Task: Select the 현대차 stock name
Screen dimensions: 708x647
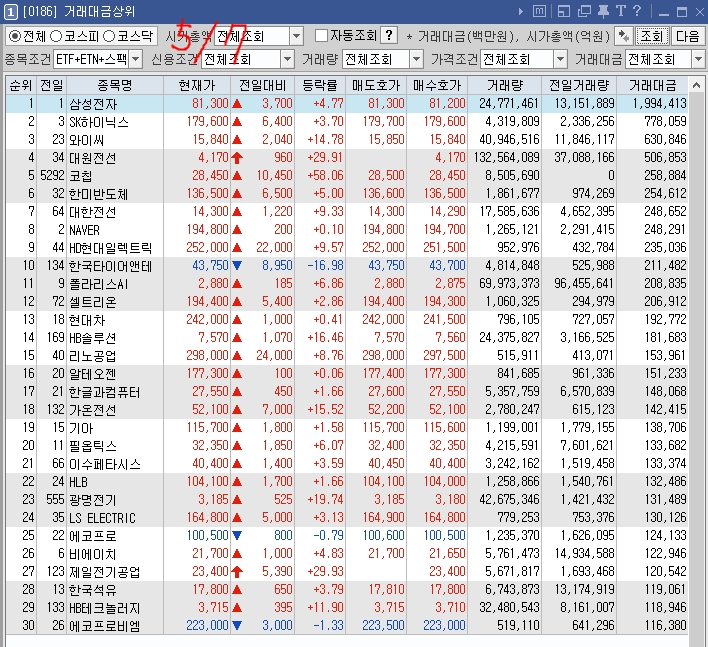Action: 87,320
